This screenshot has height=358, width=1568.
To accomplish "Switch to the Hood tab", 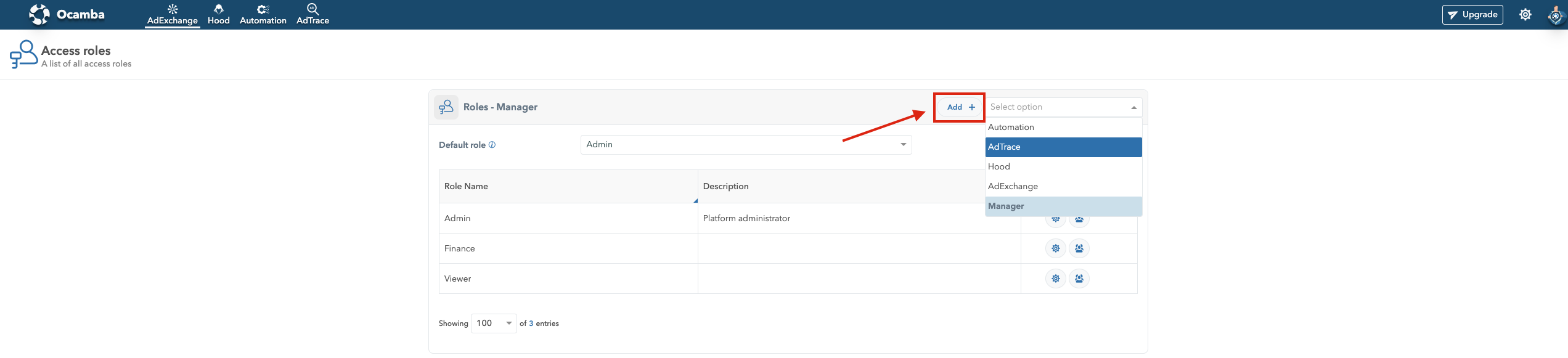I will pos(218,15).
